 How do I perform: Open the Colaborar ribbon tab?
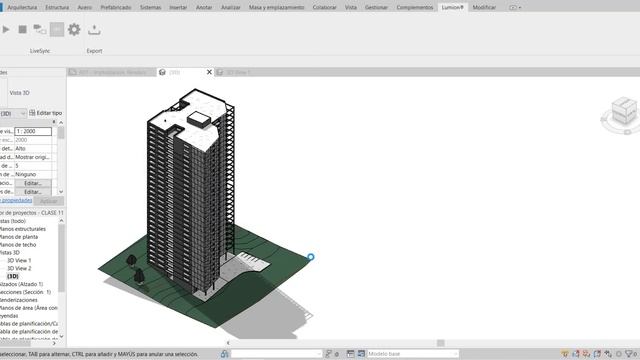[324, 7]
